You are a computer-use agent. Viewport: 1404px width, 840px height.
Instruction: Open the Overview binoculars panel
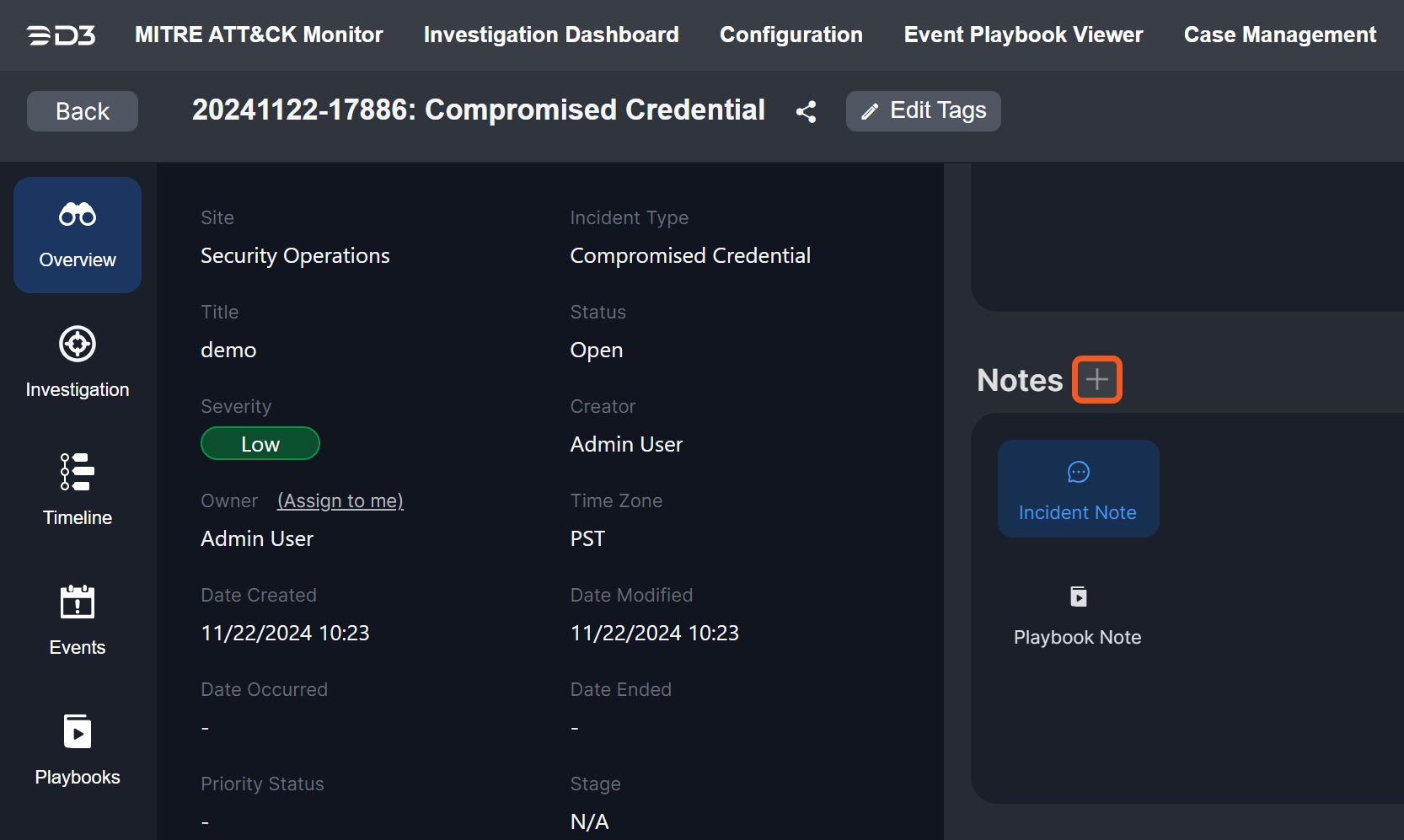click(x=78, y=235)
